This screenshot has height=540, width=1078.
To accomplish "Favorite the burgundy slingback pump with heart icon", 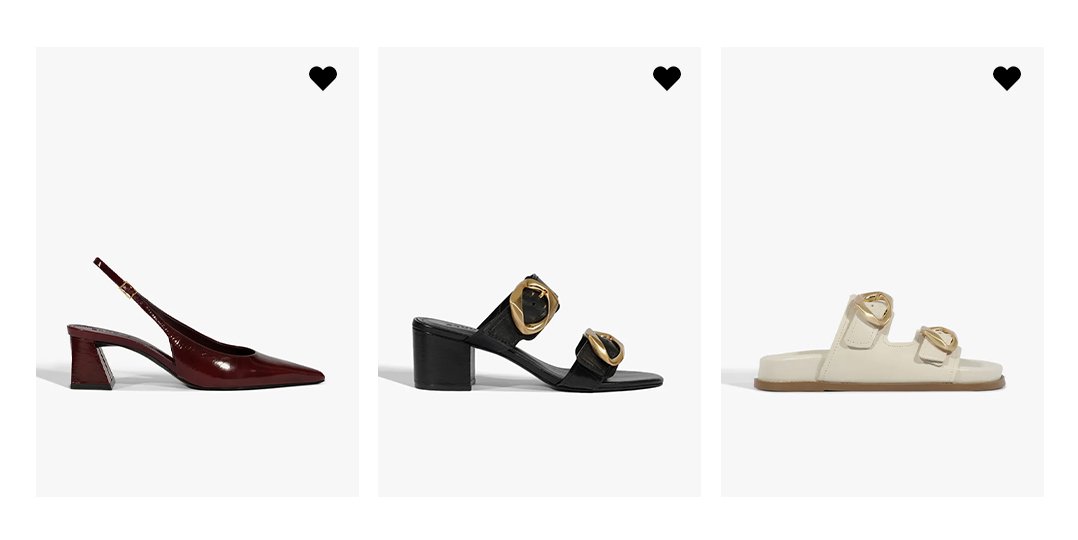I will tap(322, 78).
